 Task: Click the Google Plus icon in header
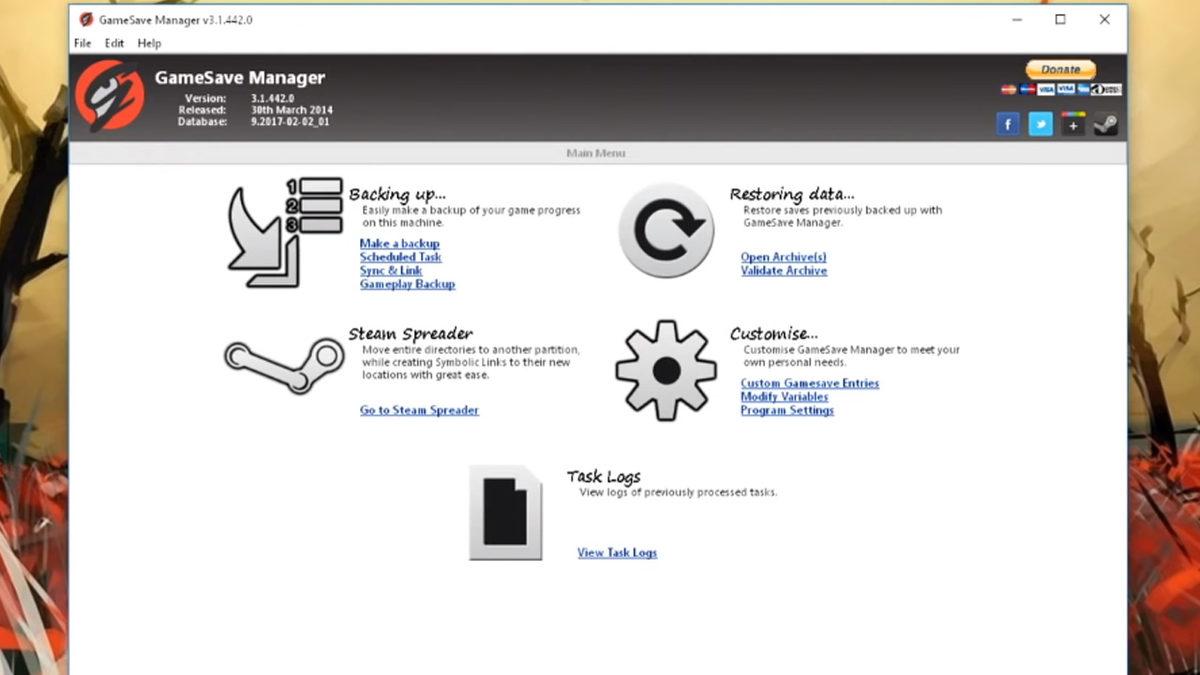coord(1073,124)
